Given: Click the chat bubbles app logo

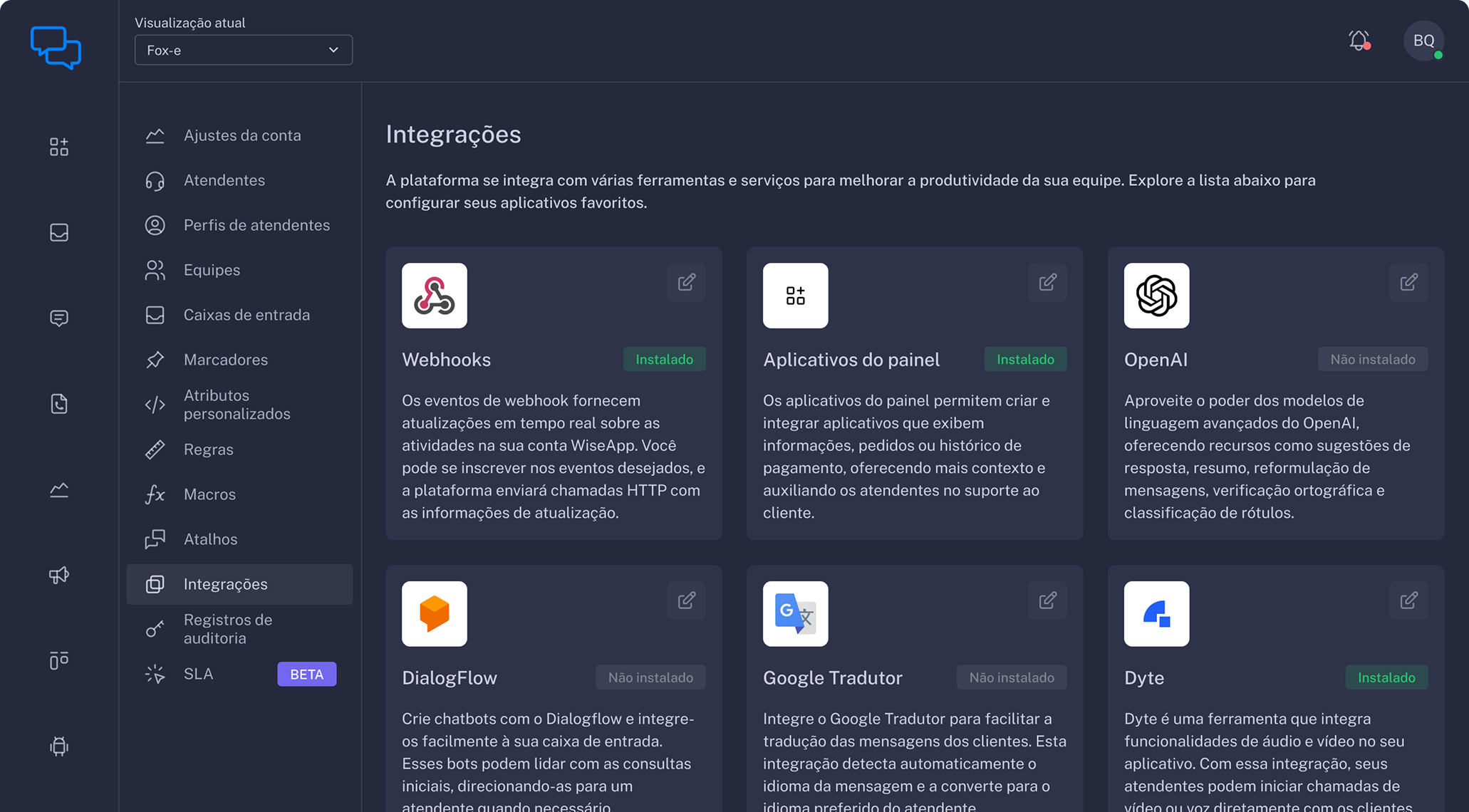Looking at the screenshot, I should (56, 47).
